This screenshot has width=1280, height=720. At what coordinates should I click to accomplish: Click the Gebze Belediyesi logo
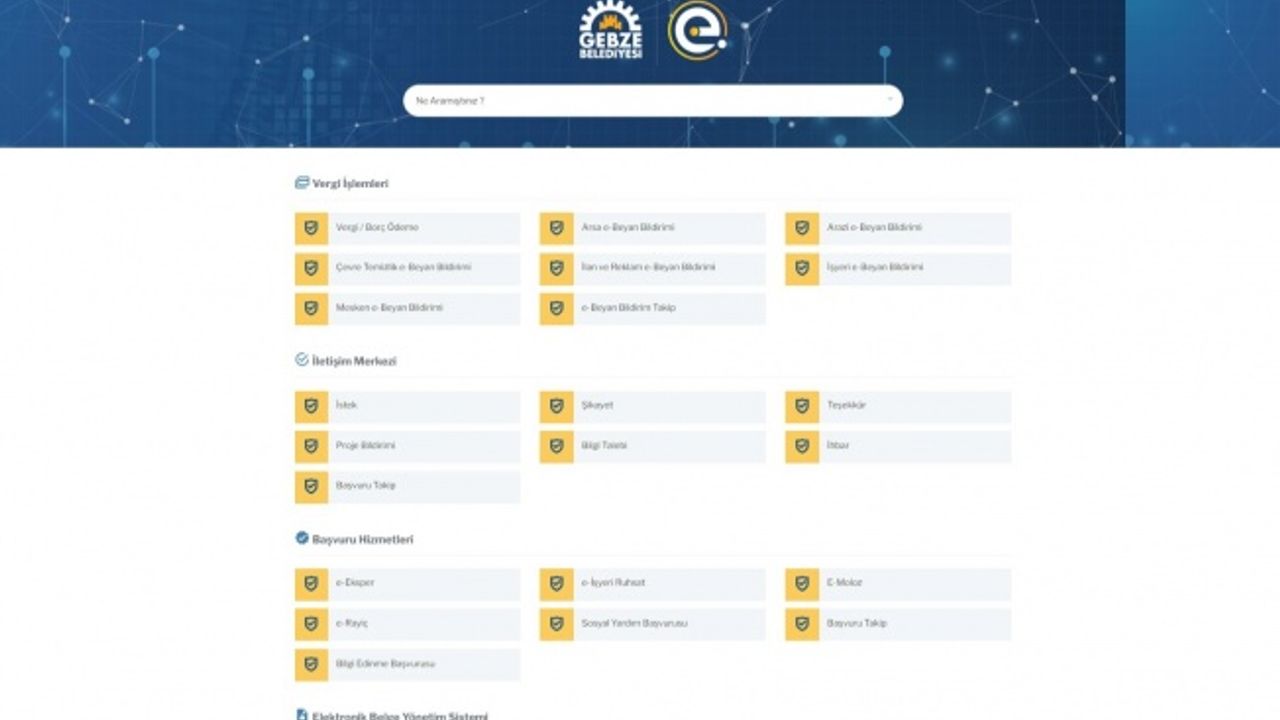point(610,31)
